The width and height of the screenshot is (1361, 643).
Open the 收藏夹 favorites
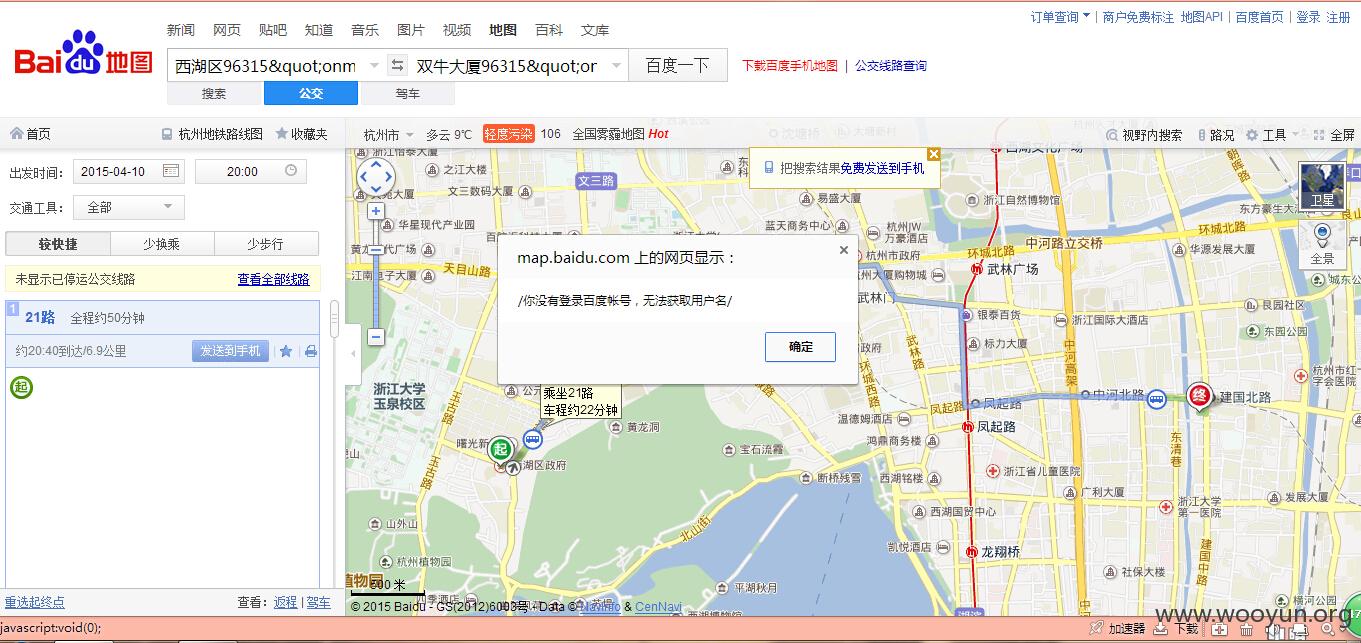tap(301, 134)
